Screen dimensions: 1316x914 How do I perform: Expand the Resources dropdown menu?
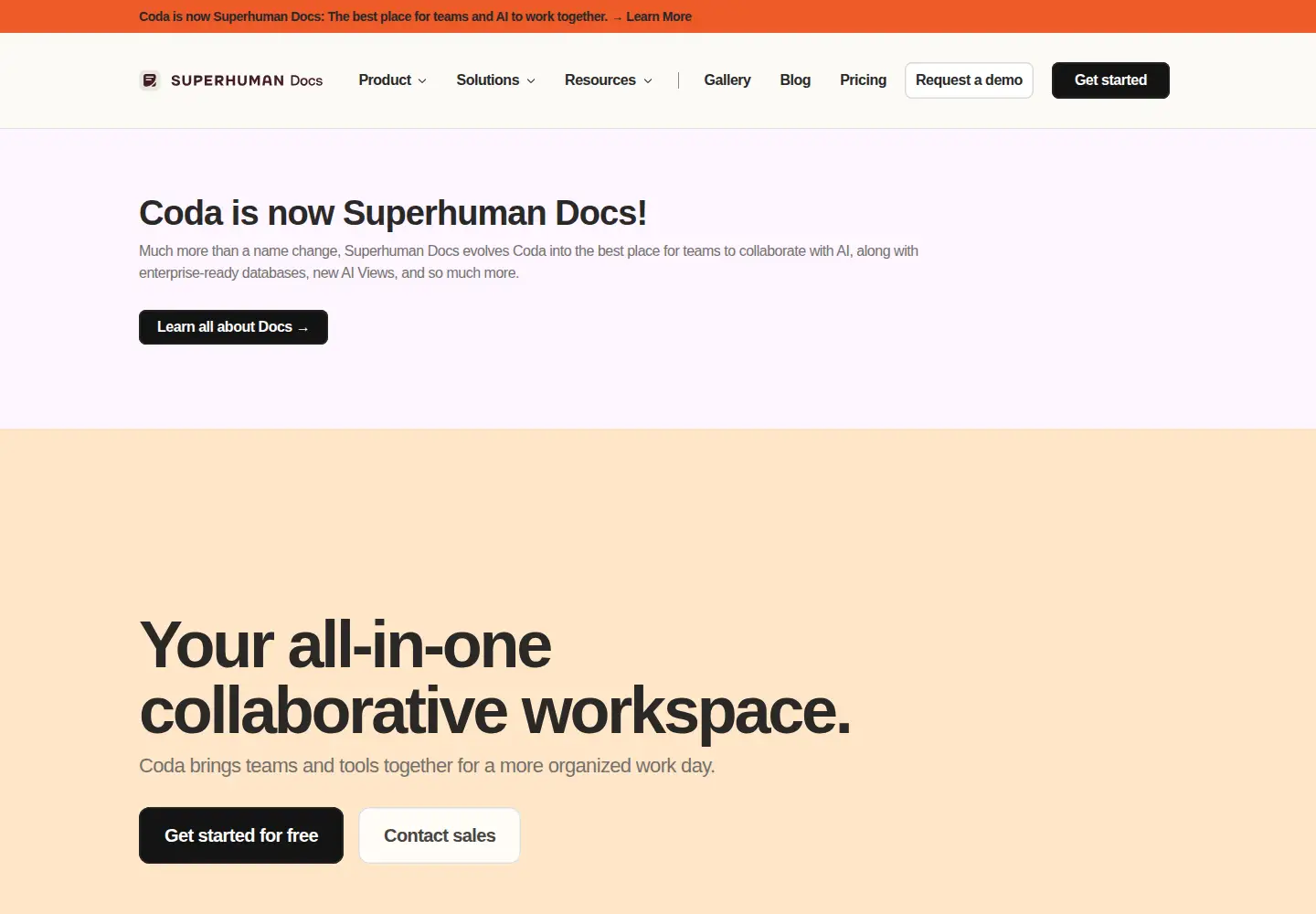[x=608, y=80]
